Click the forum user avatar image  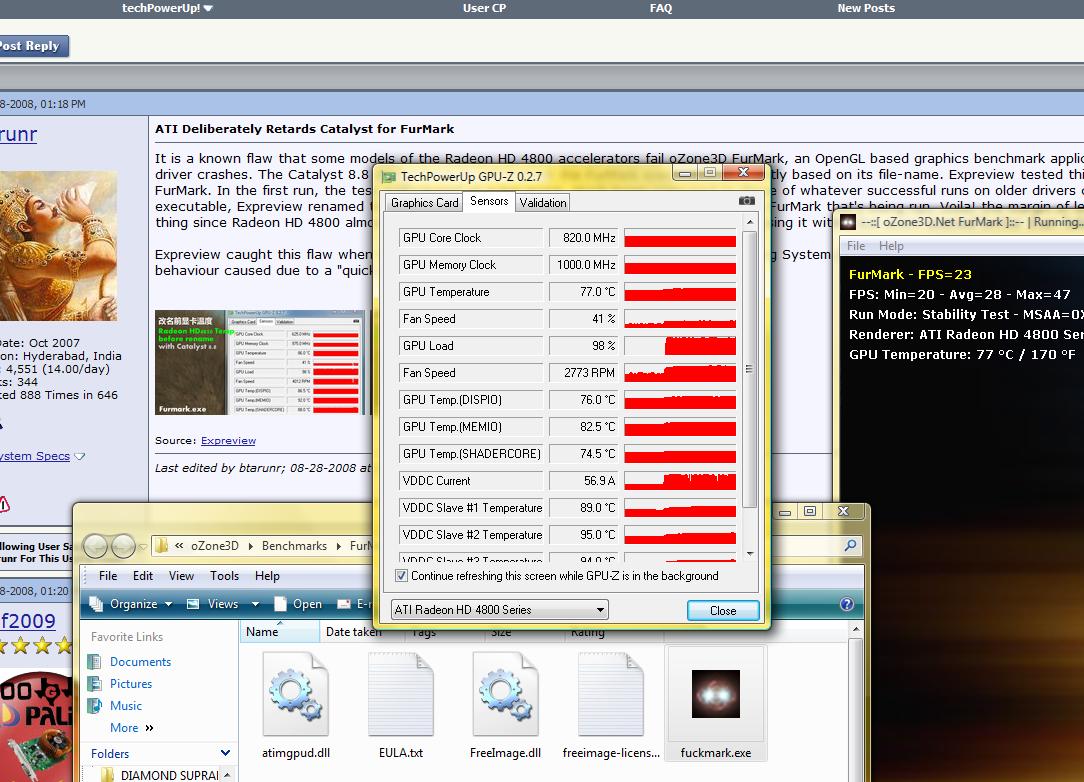click(x=58, y=246)
